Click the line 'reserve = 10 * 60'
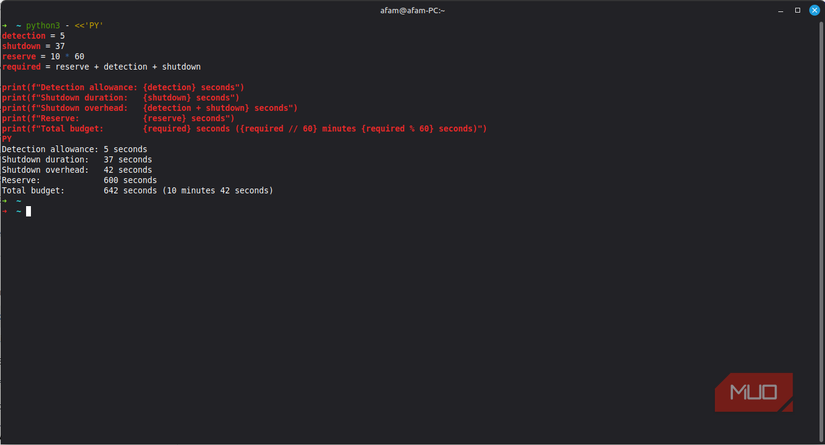The height and width of the screenshot is (445, 825). tap(43, 56)
